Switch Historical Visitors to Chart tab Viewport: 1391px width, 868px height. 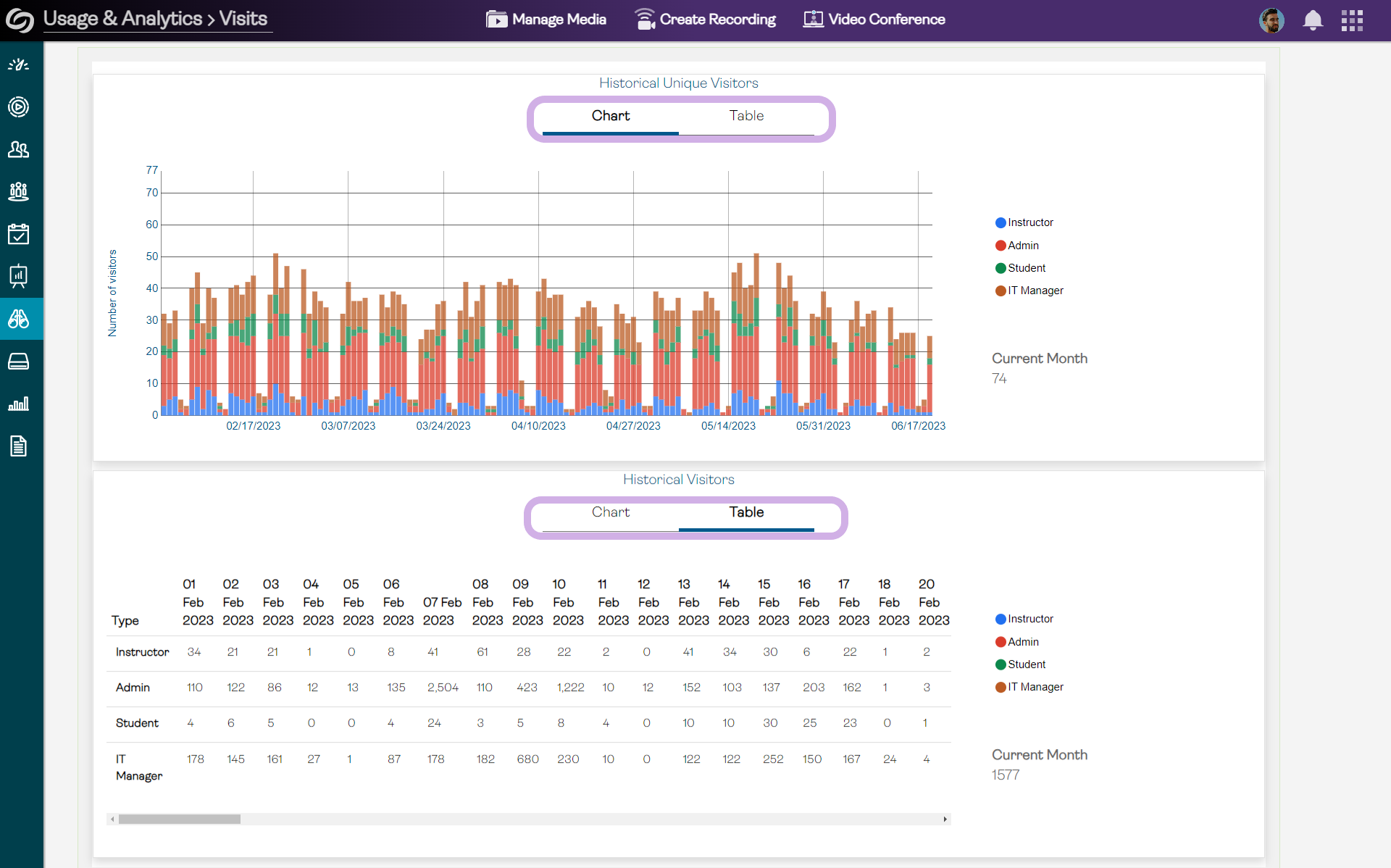[610, 512]
